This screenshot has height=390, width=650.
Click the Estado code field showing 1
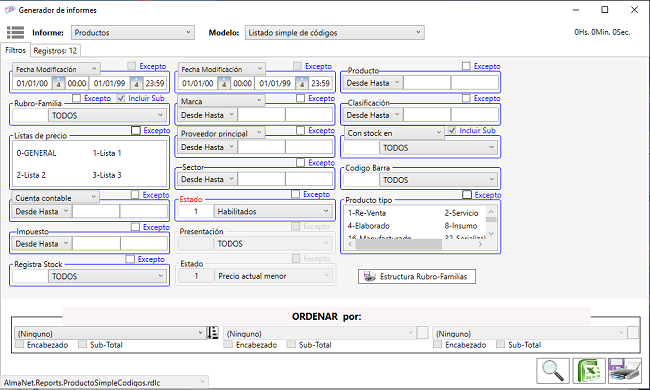point(196,211)
